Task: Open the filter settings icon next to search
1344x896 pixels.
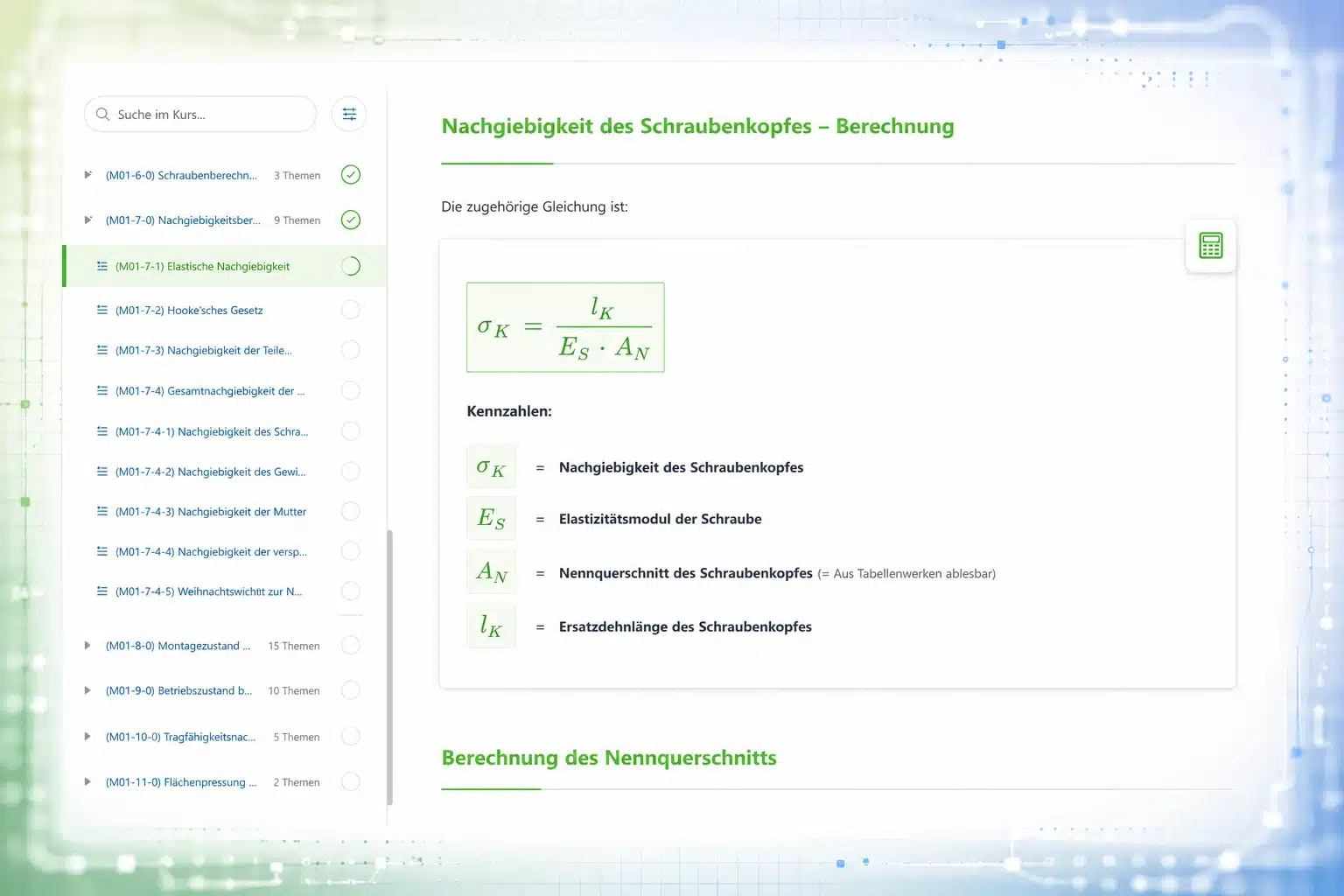Action: point(349,114)
